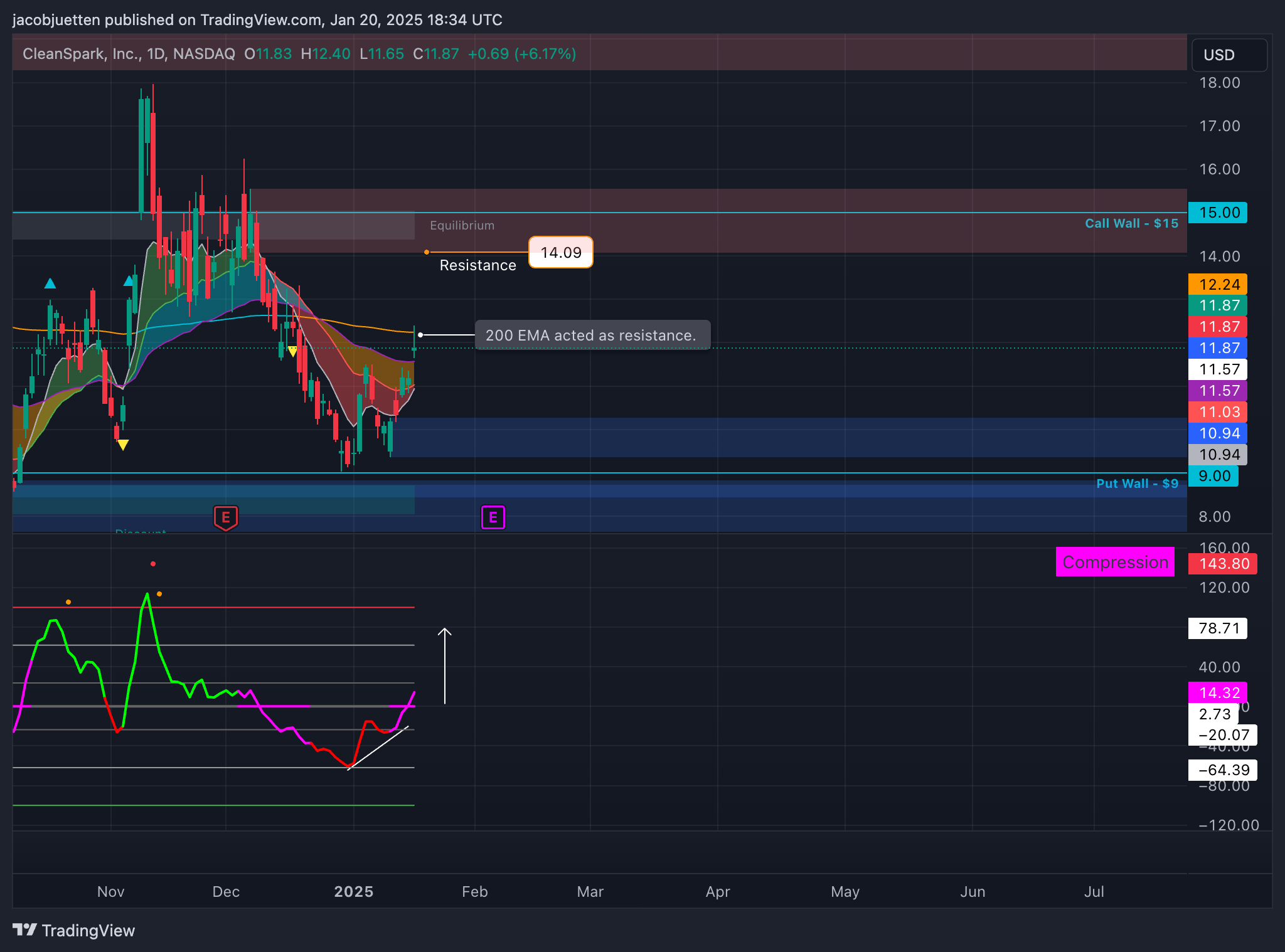Screen dimensions: 1285x952
Task: Click the Compression indicator label
Action: [x=1115, y=562]
